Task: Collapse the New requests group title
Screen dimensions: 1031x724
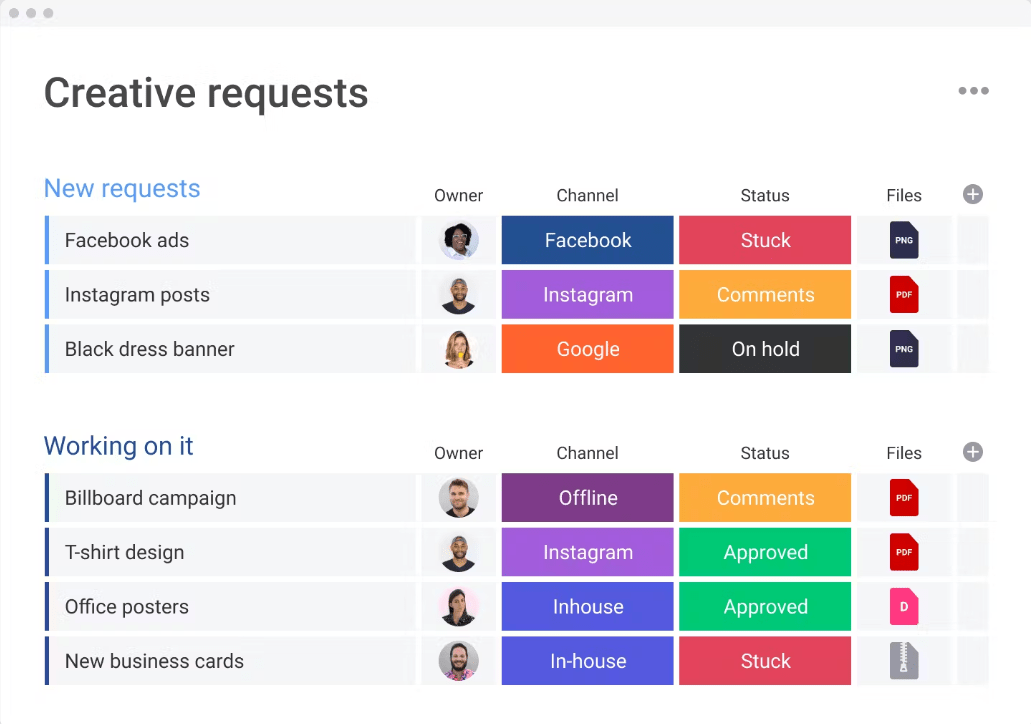Action: click(122, 189)
